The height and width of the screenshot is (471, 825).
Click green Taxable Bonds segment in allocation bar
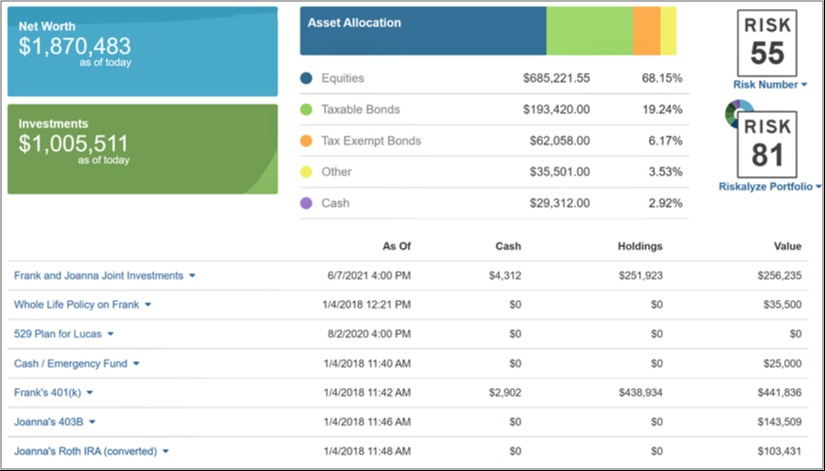(x=589, y=31)
